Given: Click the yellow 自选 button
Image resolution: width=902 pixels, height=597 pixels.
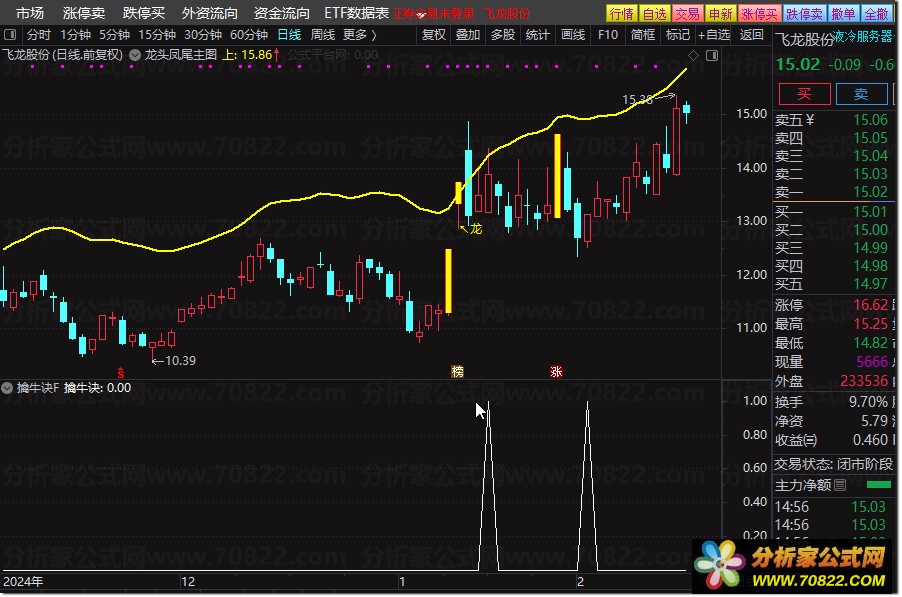Looking at the screenshot, I should click(x=654, y=13).
